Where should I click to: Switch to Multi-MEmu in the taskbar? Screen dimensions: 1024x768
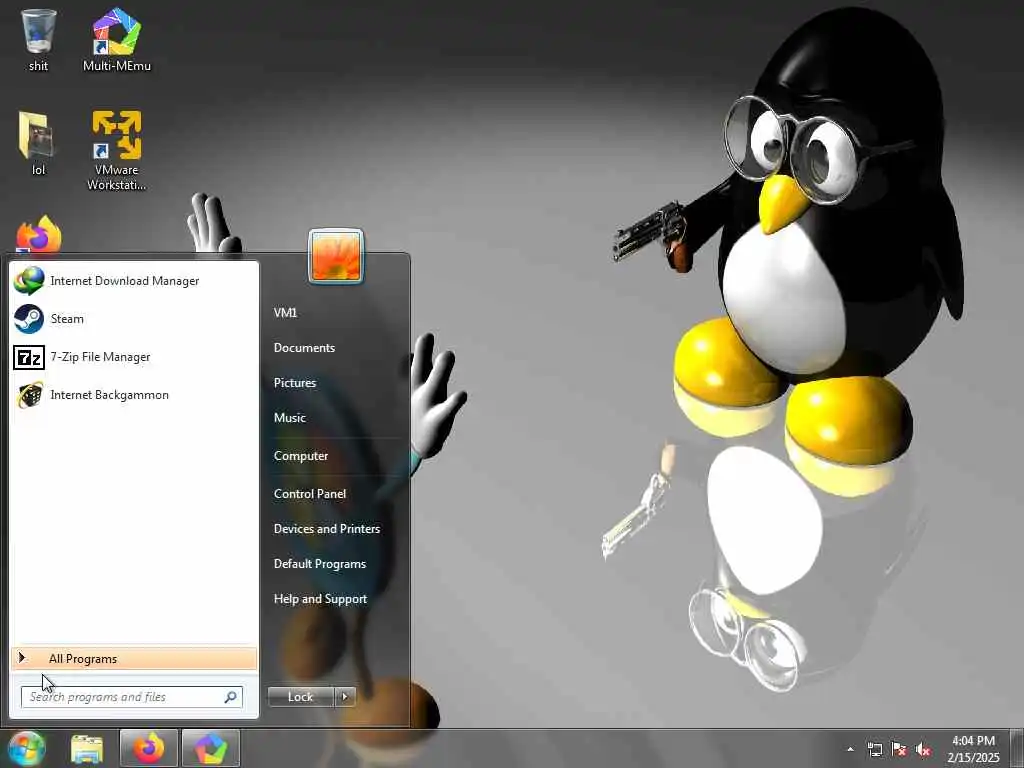(x=210, y=748)
